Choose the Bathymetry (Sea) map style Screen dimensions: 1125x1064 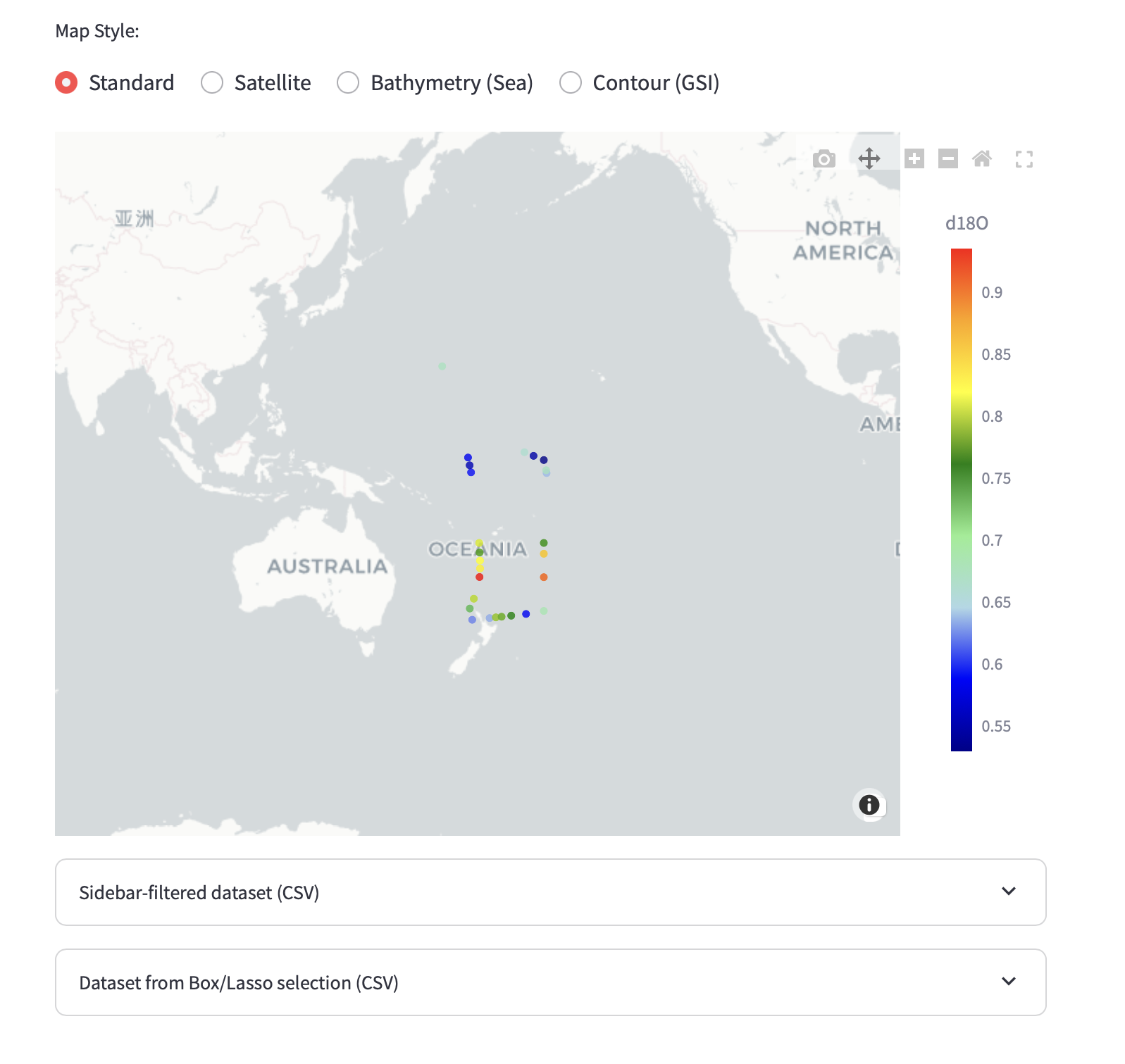pos(435,82)
